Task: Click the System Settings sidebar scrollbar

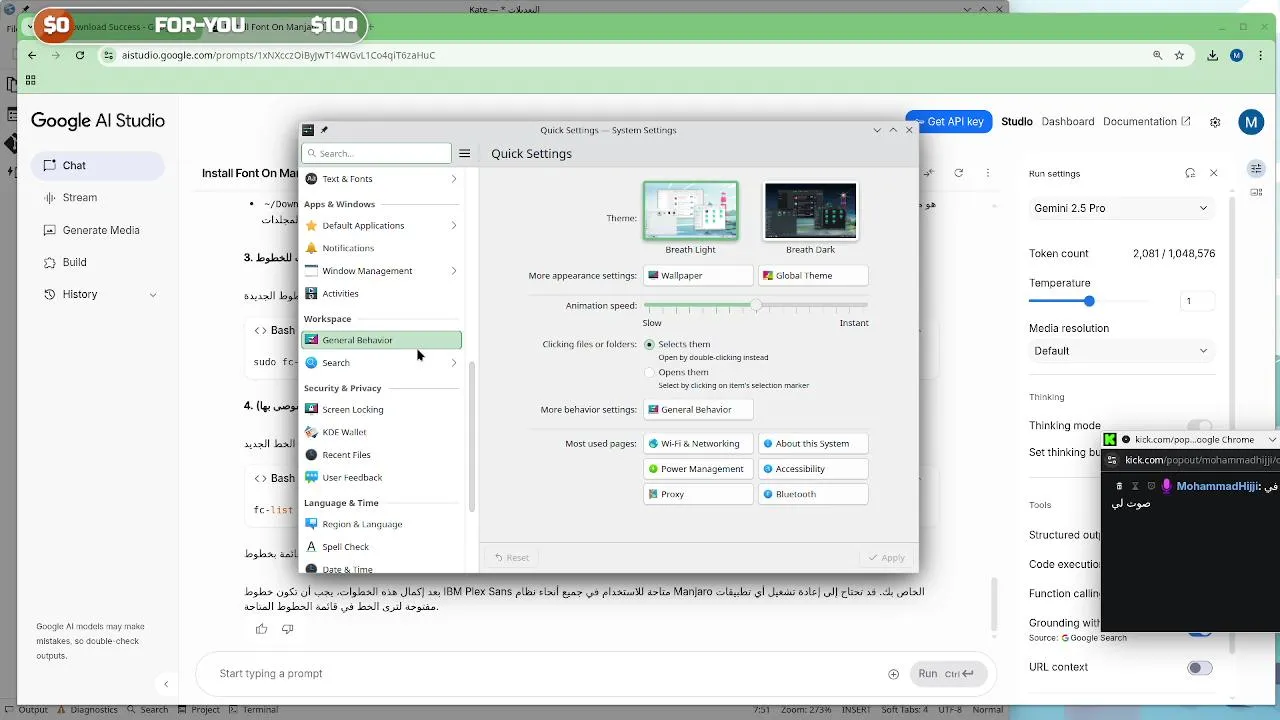Action: 471,436
